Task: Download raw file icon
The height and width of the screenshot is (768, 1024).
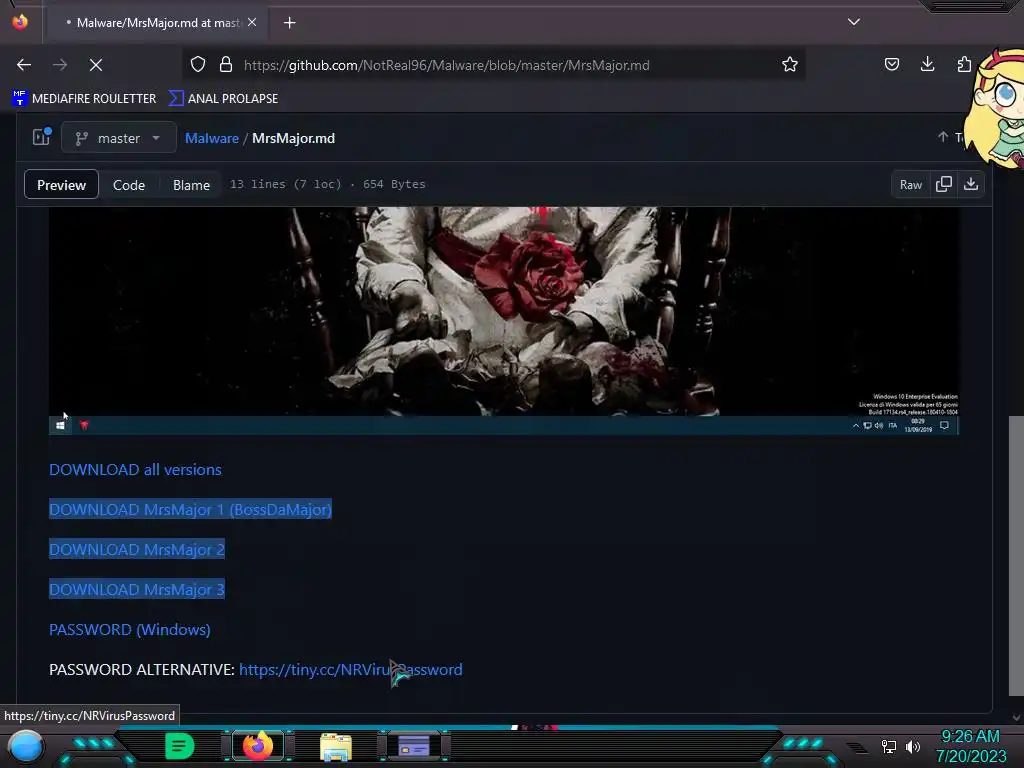Action: [971, 185]
